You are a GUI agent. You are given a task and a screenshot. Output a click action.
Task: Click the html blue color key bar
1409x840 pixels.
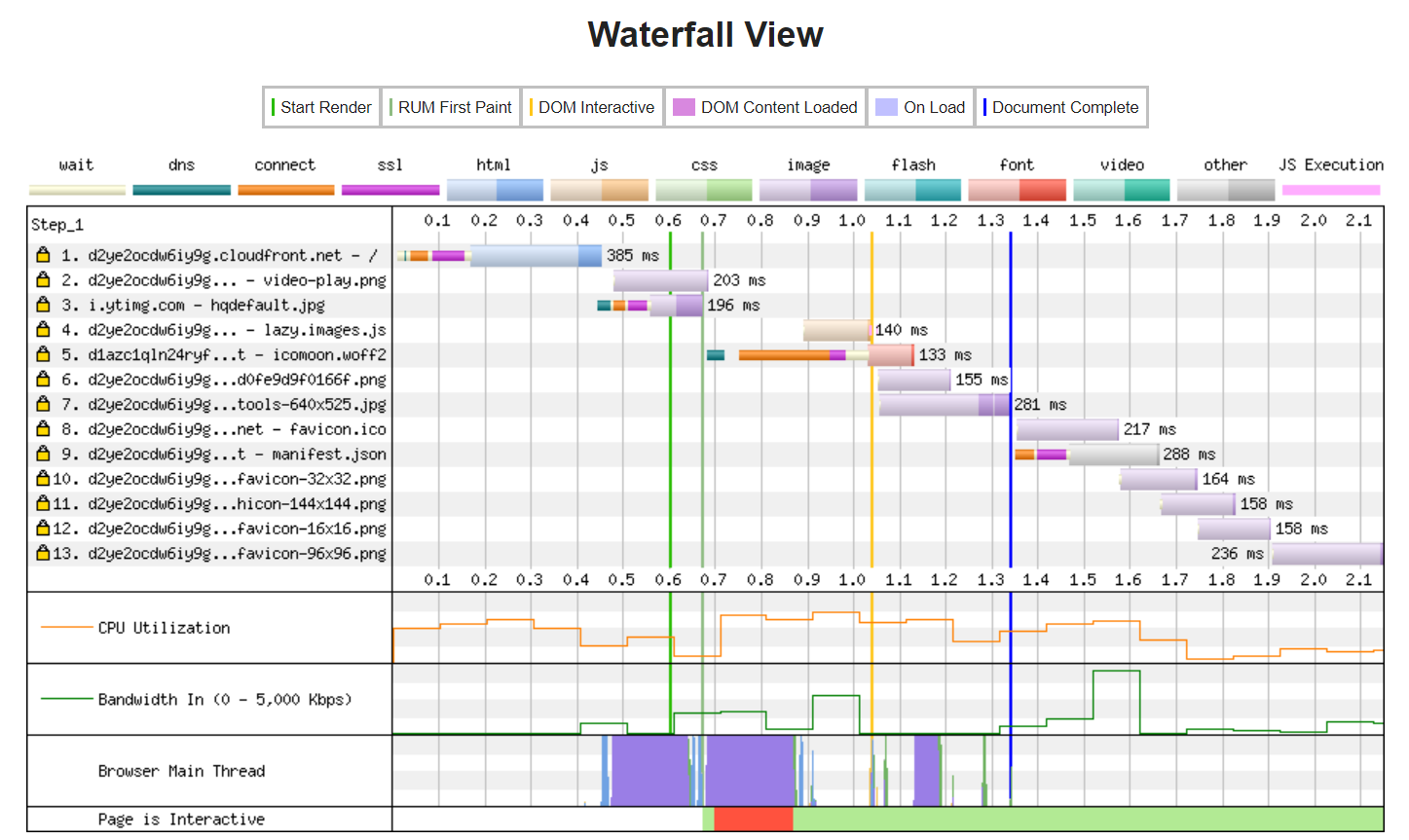click(x=495, y=190)
